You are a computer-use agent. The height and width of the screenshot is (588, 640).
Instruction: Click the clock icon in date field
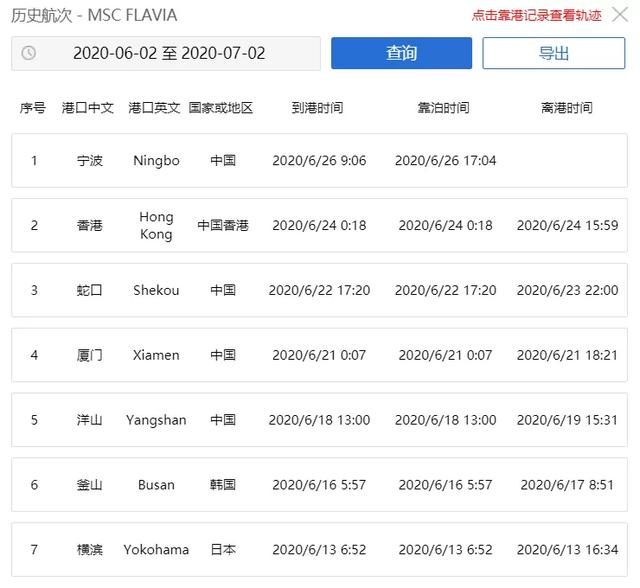click(x=29, y=53)
